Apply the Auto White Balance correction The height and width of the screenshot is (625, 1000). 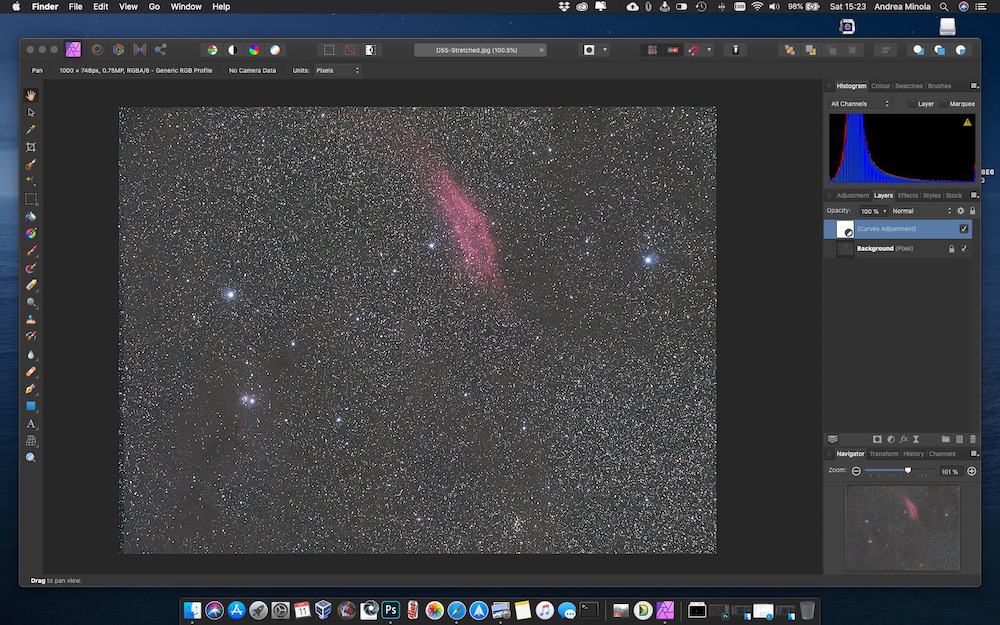pyautogui.click(x=277, y=48)
